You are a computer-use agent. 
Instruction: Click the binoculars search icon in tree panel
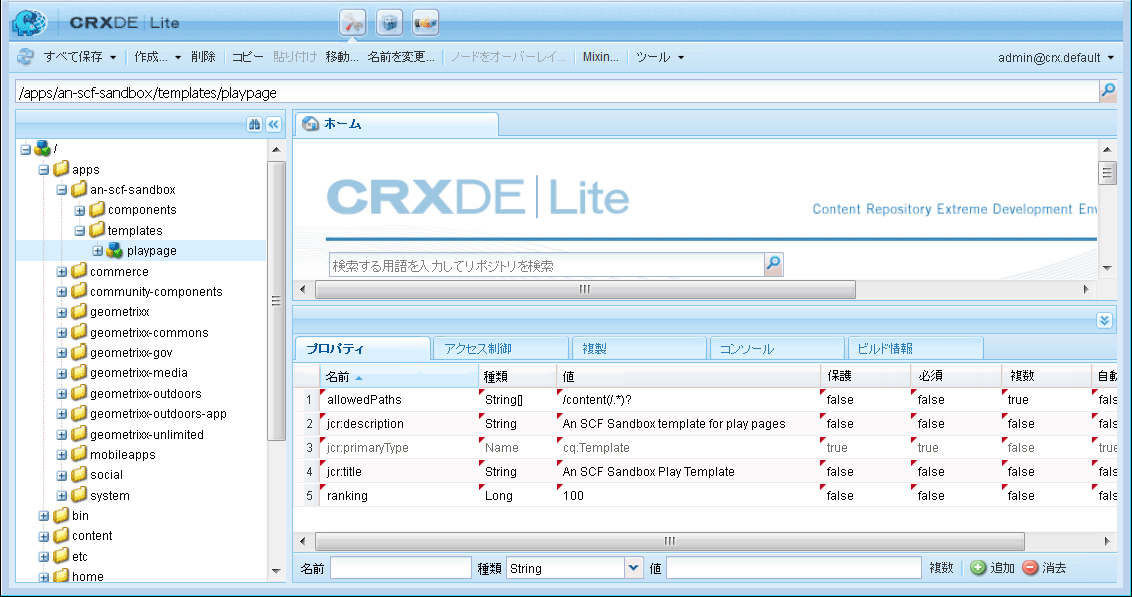click(254, 124)
